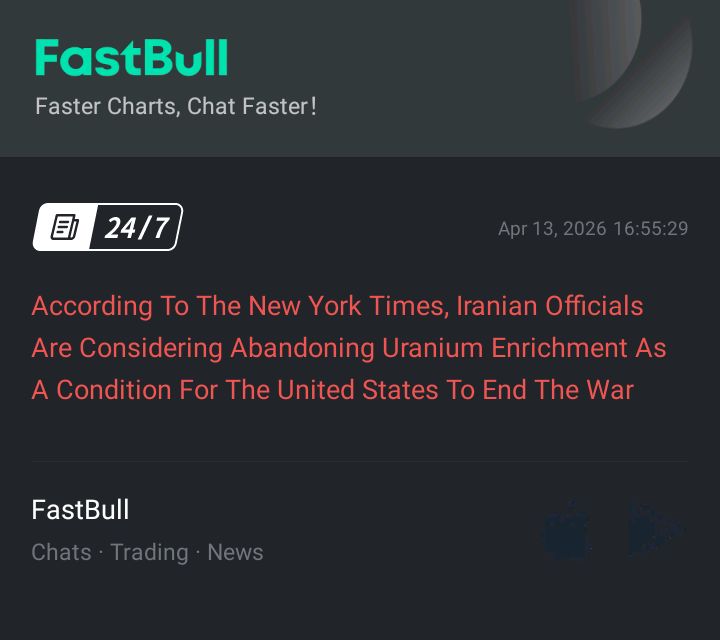Image resolution: width=720 pixels, height=640 pixels.
Task: Go to Trading in the footer
Action: pos(149,552)
